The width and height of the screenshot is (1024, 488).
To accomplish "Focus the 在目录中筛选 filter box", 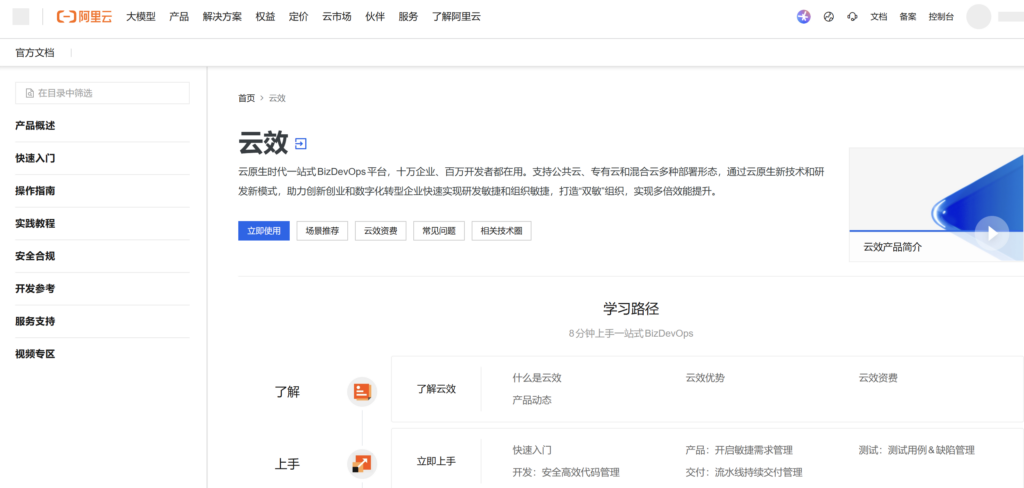I will 103,93.
